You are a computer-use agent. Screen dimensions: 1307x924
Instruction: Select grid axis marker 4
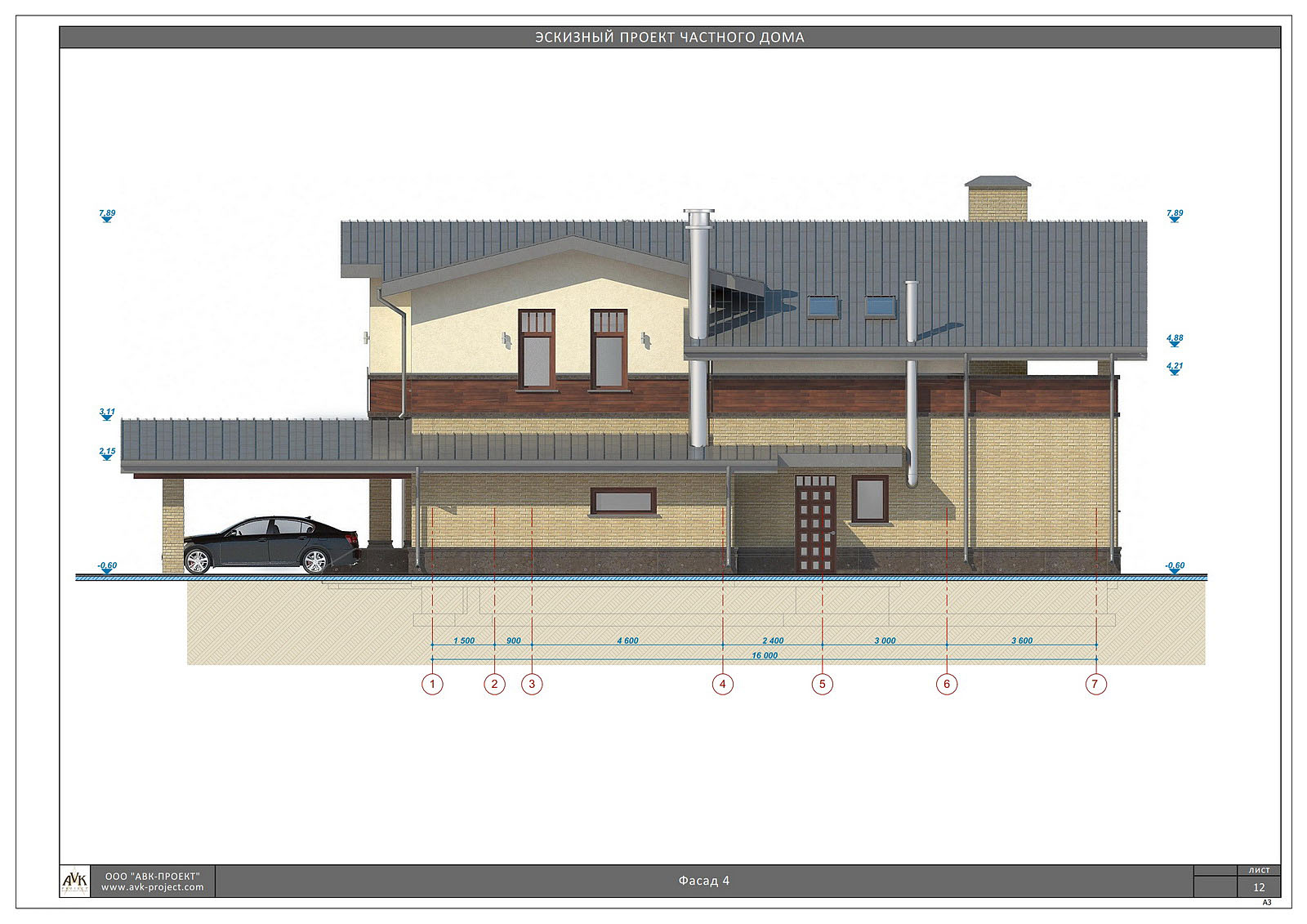tap(722, 684)
